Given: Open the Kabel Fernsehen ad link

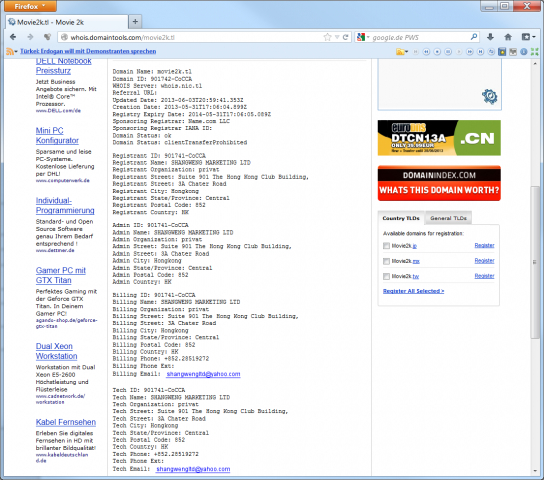Looking at the screenshot, I should pos(66,422).
